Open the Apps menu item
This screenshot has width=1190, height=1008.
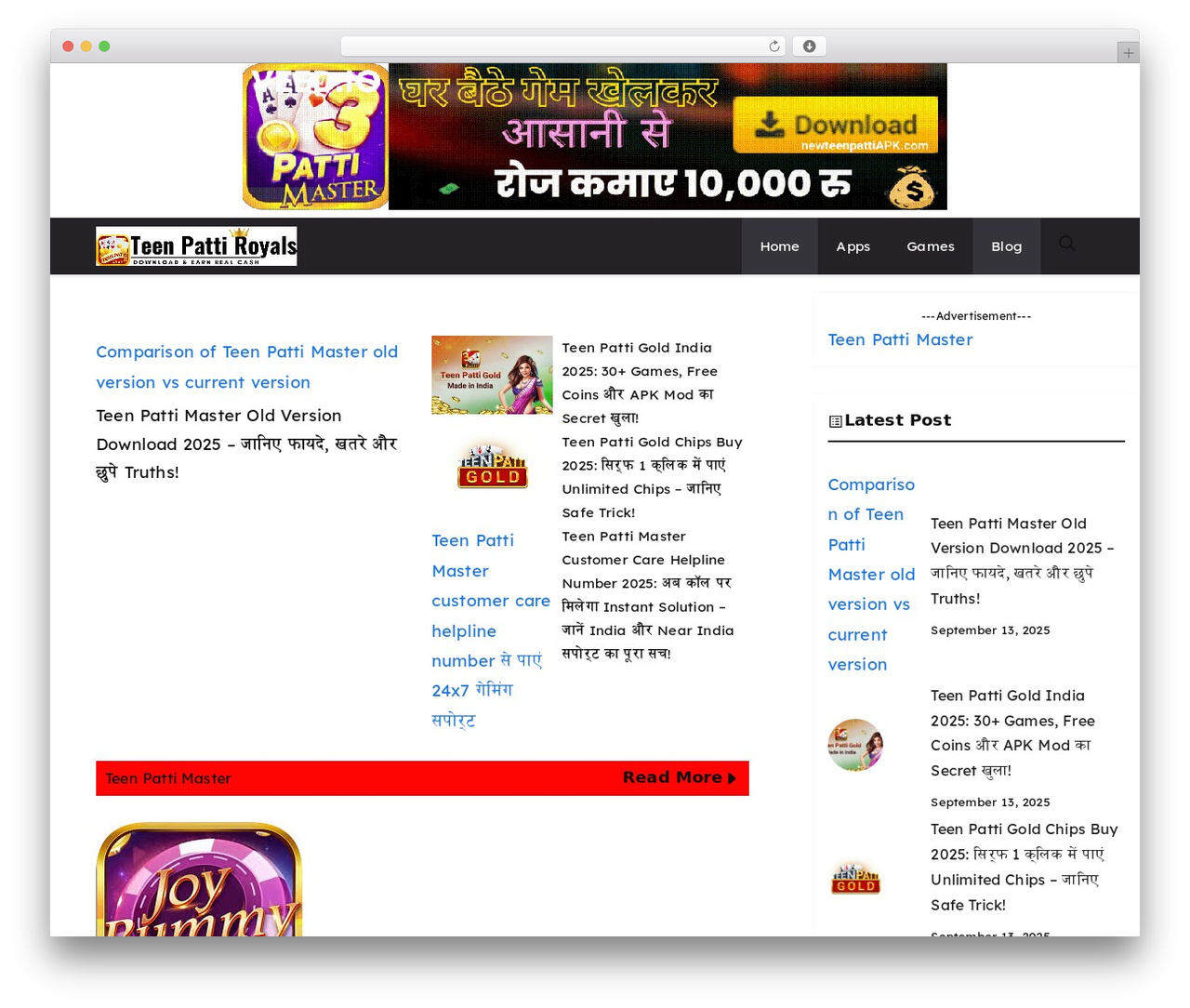pos(853,246)
